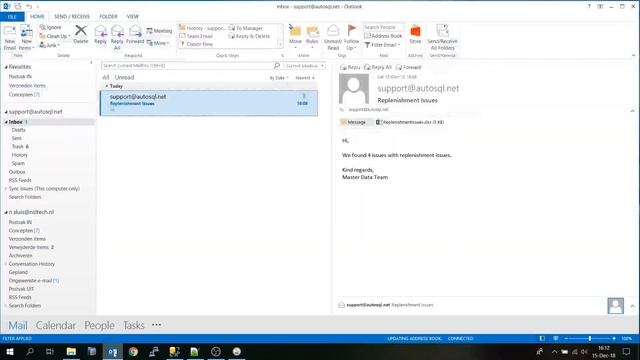Open the Address Book
Image resolution: width=640 pixels, height=360 pixels.
coord(383,36)
